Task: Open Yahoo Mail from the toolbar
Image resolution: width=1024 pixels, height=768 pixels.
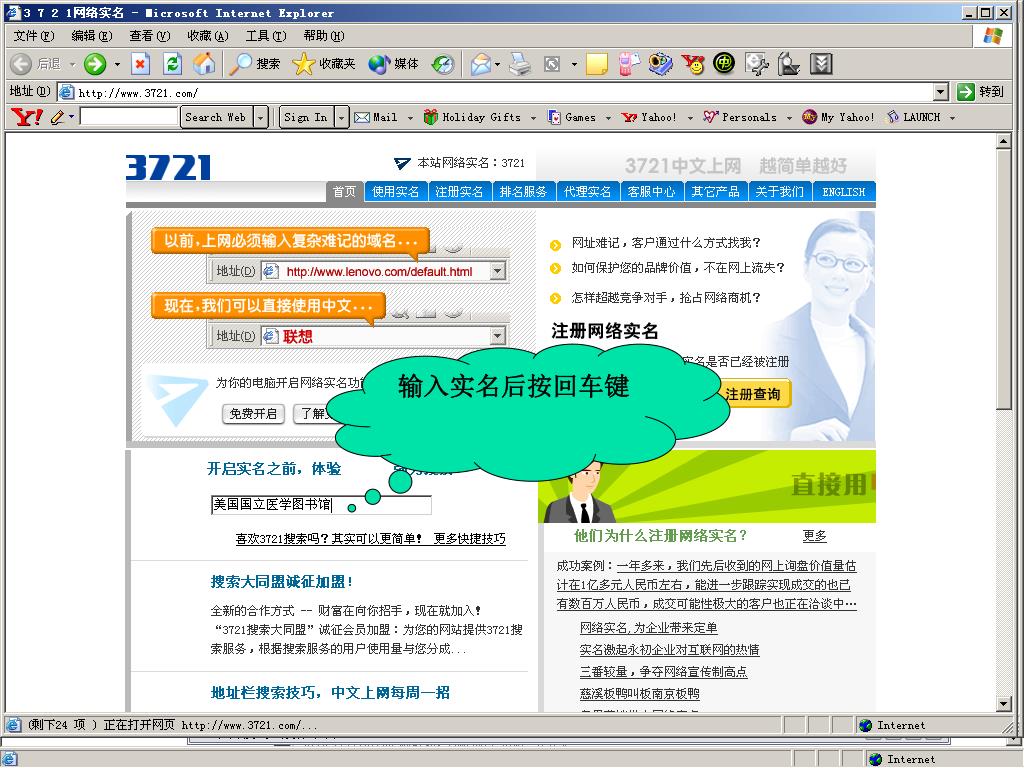Action: click(376, 118)
